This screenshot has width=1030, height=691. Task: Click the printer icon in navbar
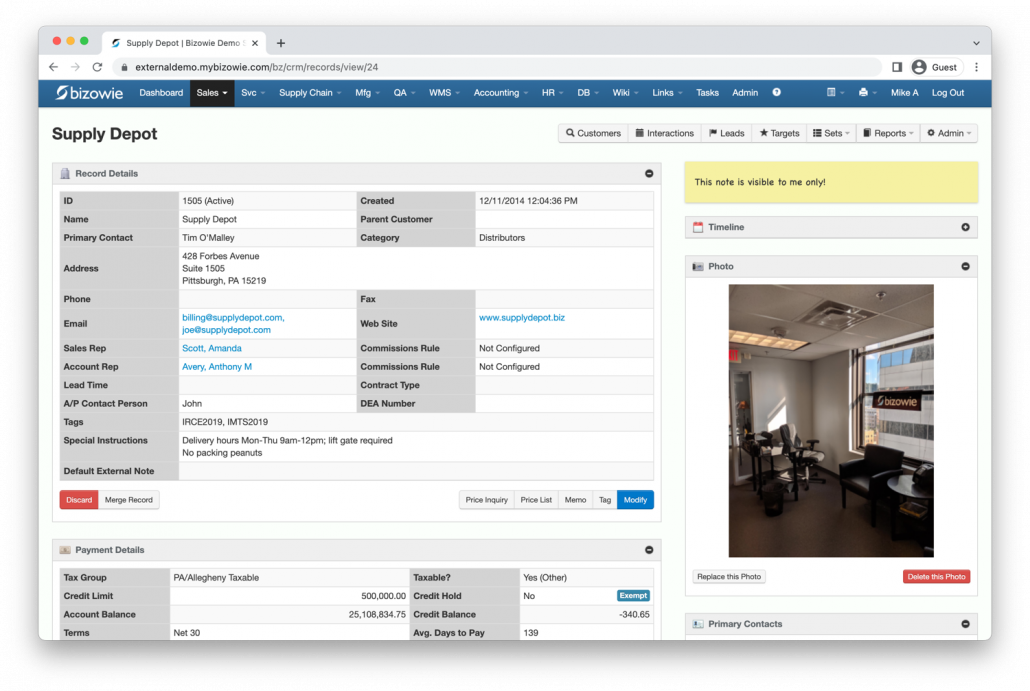tap(865, 93)
